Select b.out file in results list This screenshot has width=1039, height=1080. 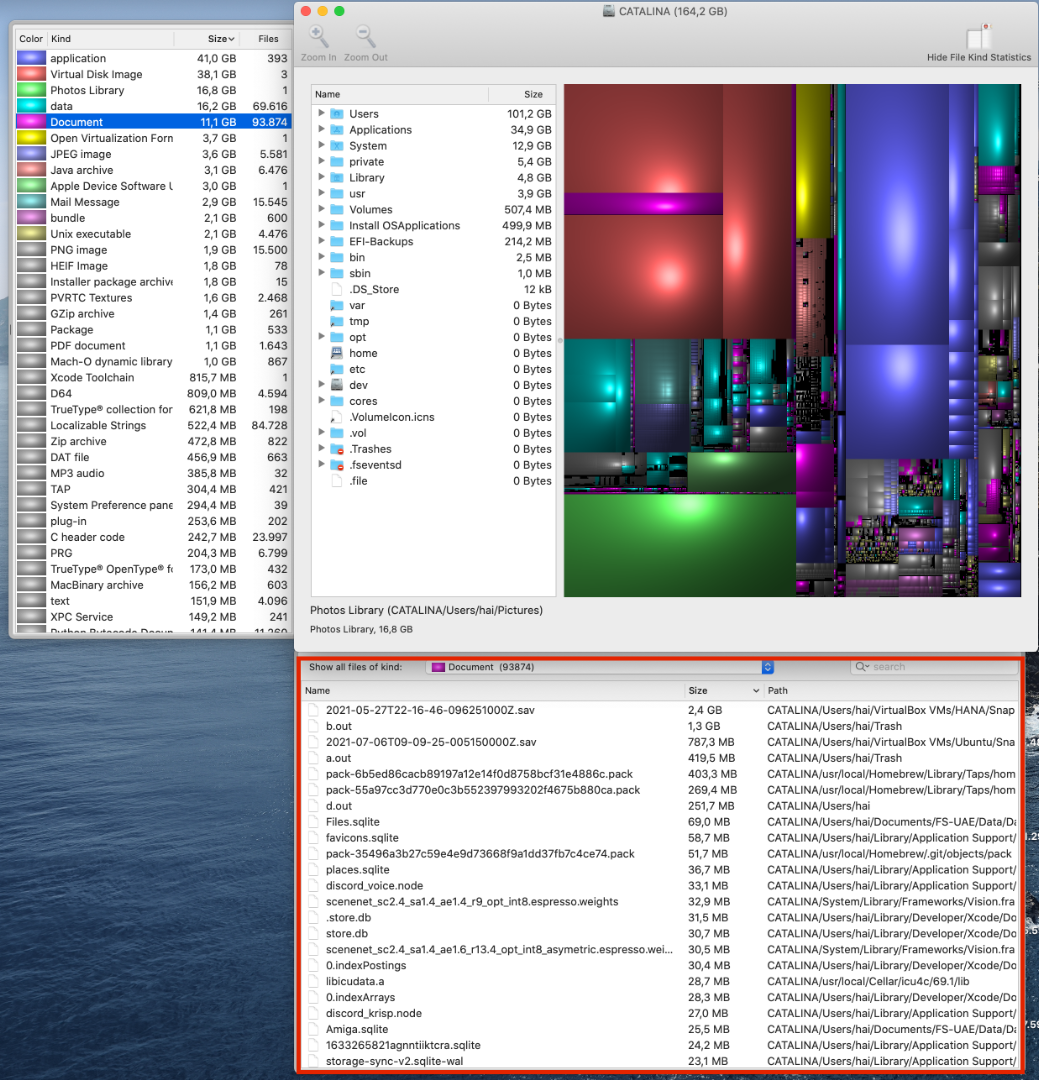coord(339,726)
